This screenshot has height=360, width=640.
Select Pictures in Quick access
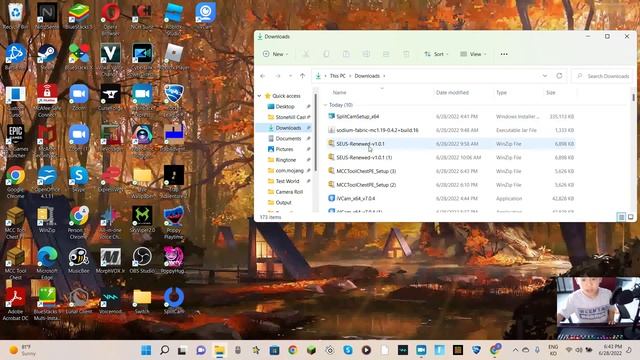pyautogui.click(x=284, y=149)
